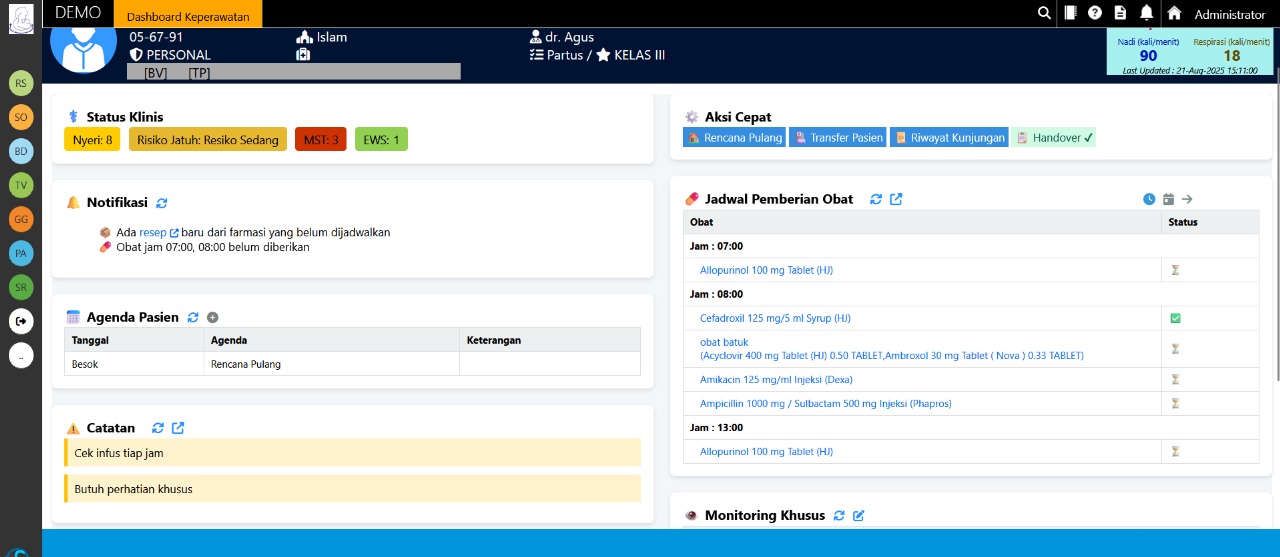Click the hourglass status for obat batuk
Viewport: 1280px width, 557px height.
pos(1176,349)
